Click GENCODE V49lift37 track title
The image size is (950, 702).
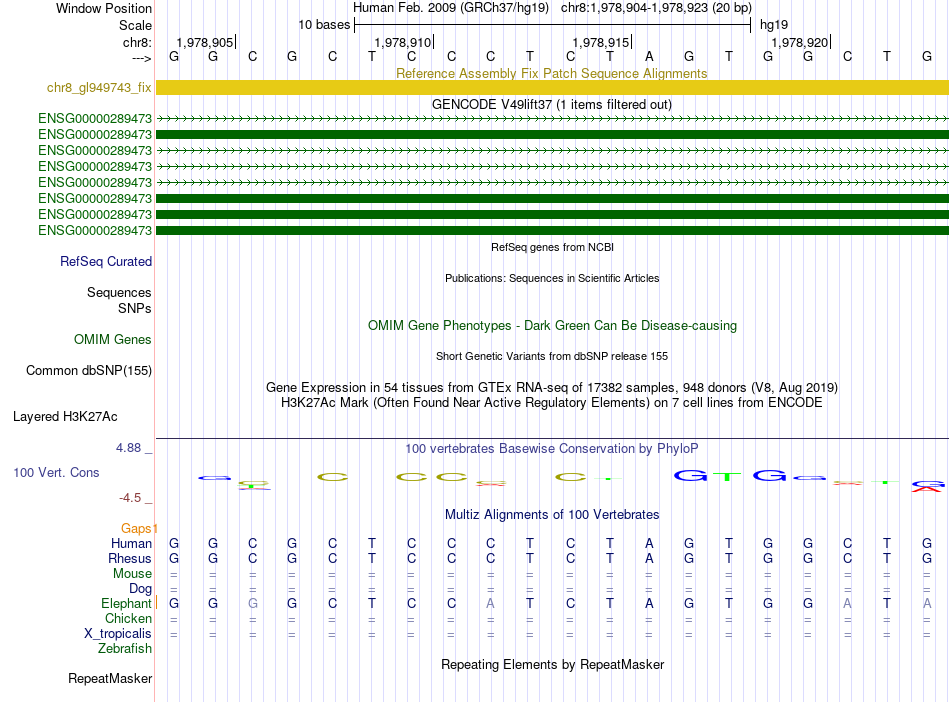[x=552, y=104]
